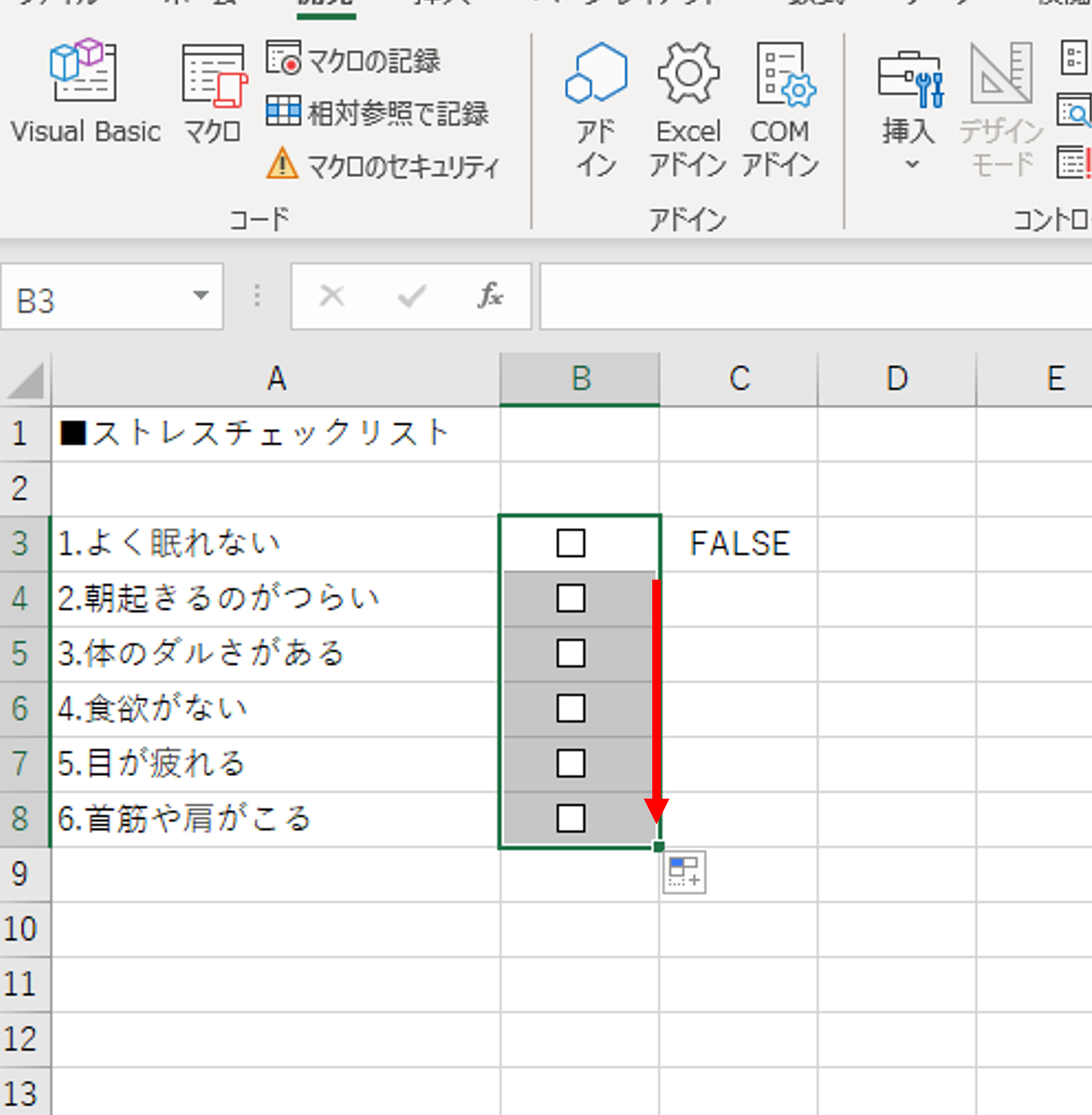The image size is (1092, 1115).
Task: Open the Visual Basic editor
Action: [x=85, y=92]
